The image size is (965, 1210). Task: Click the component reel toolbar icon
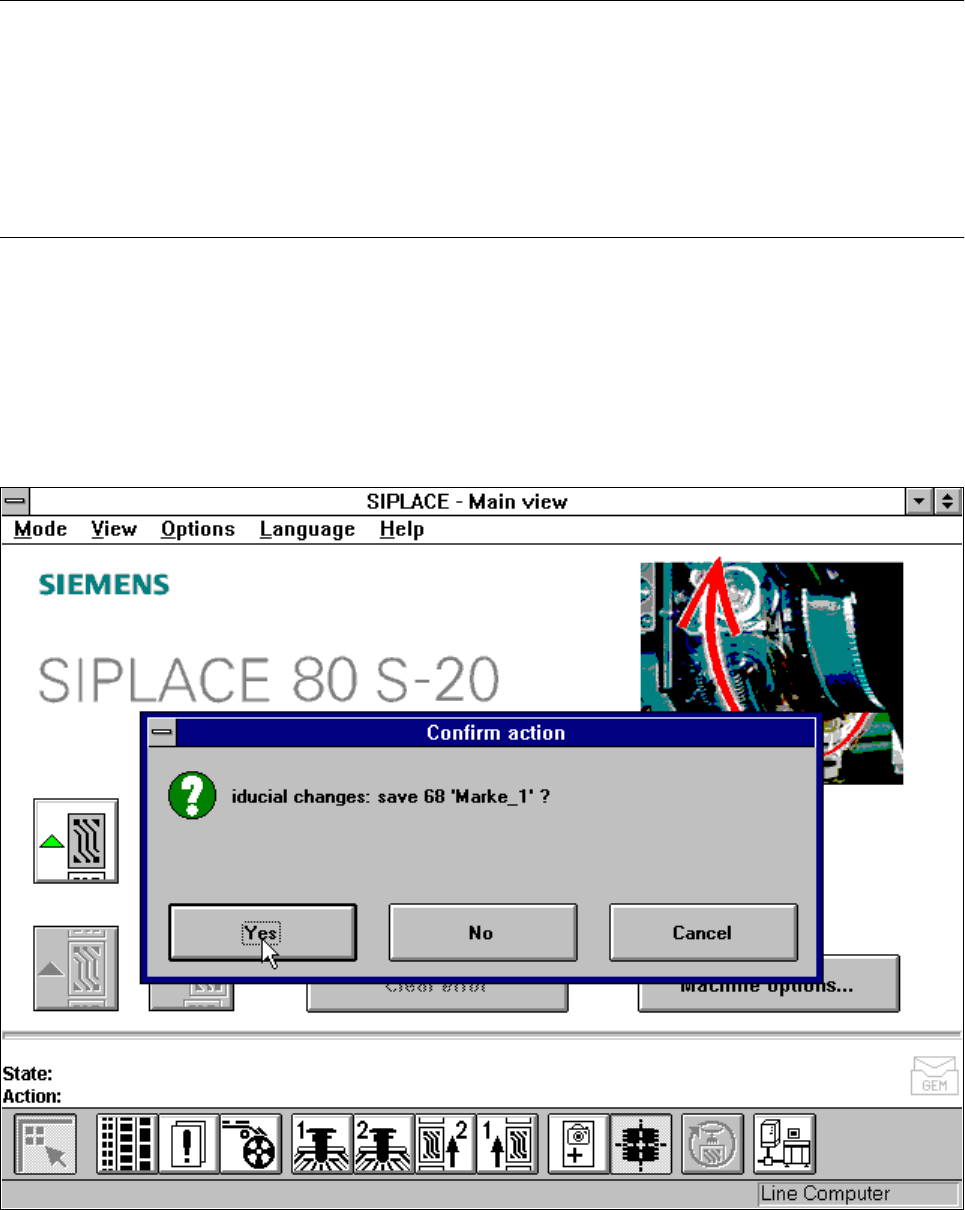coord(250,1145)
